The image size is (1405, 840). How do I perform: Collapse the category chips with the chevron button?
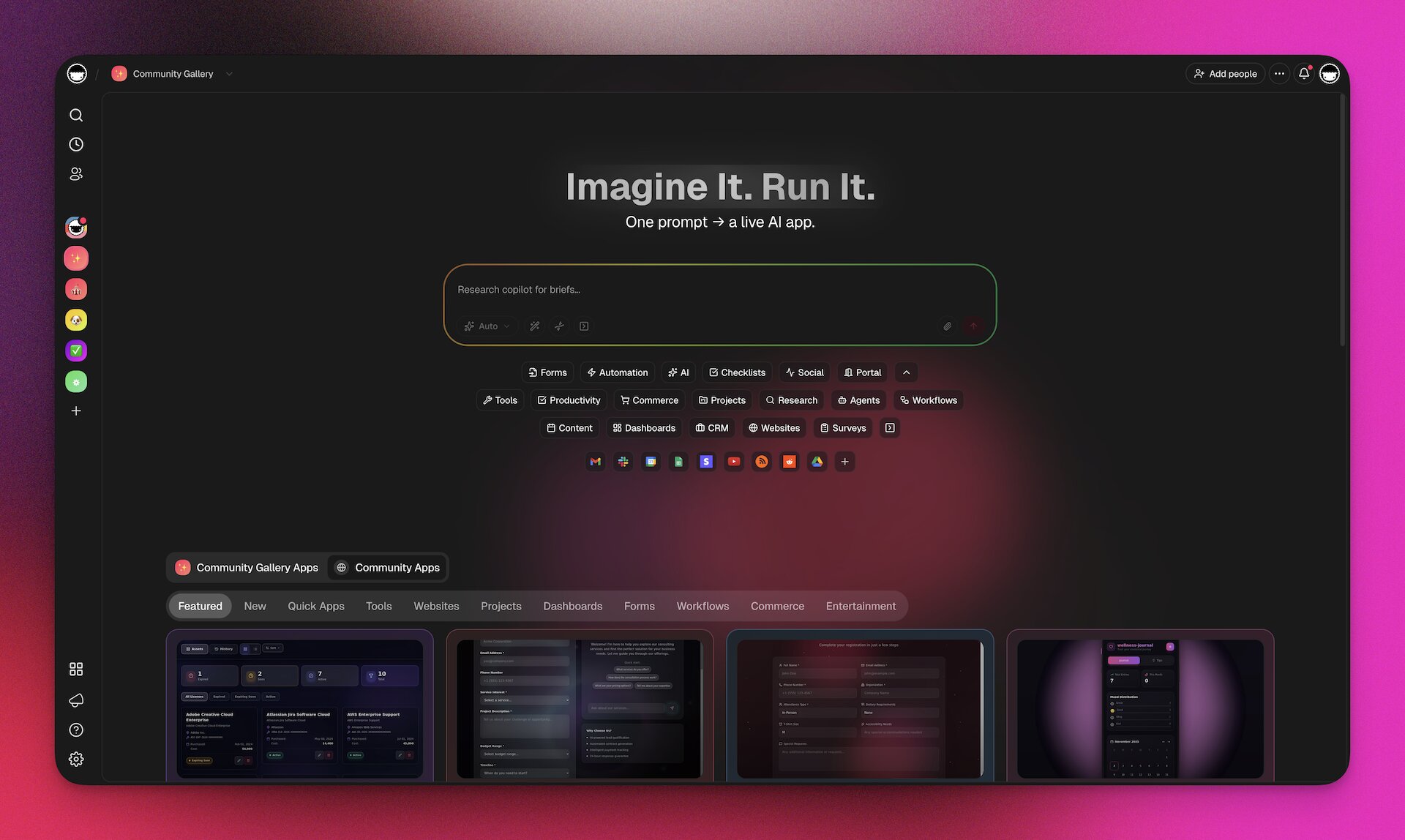point(906,372)
